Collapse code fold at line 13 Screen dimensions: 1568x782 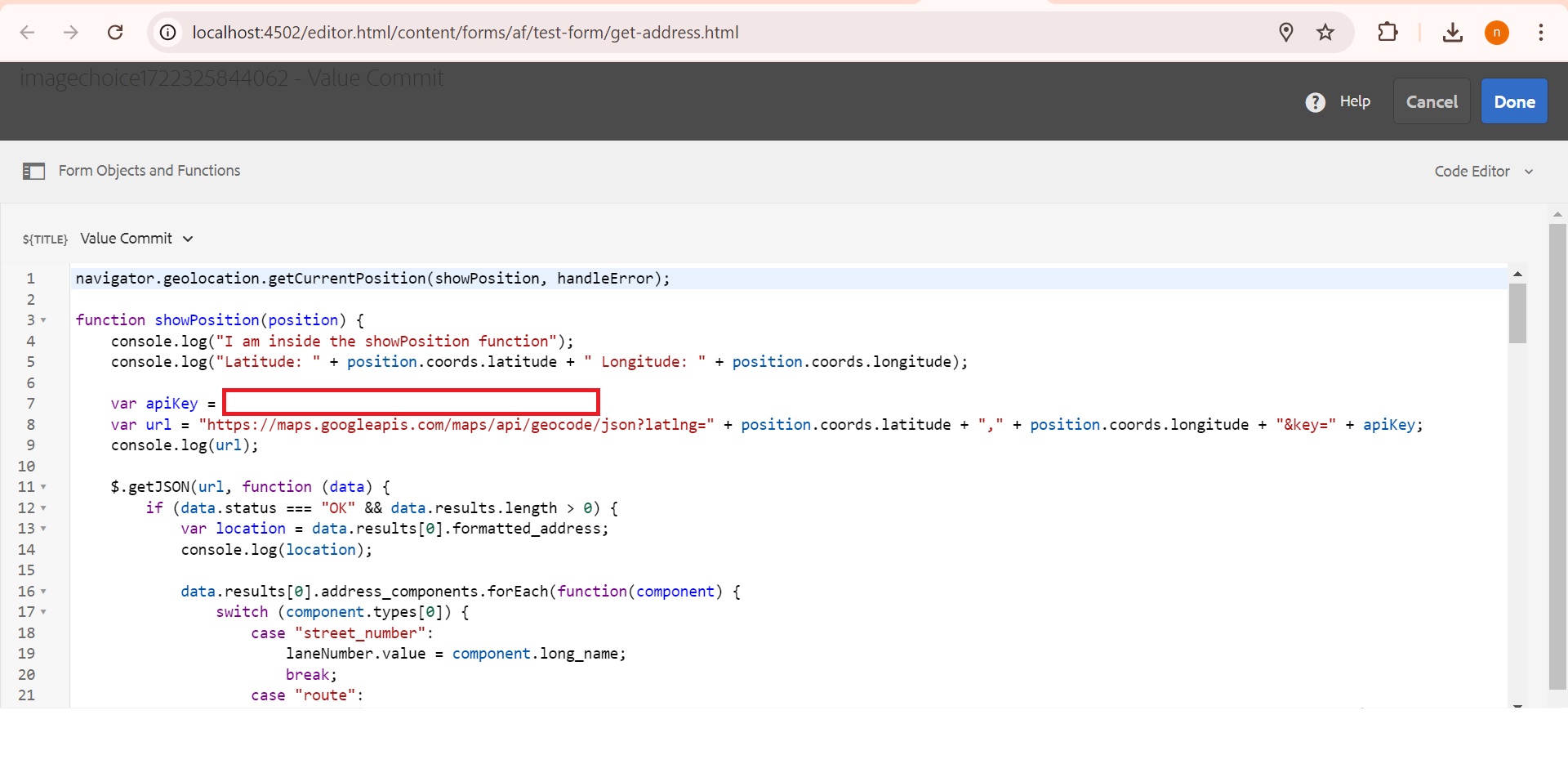[x=43, y=529]
